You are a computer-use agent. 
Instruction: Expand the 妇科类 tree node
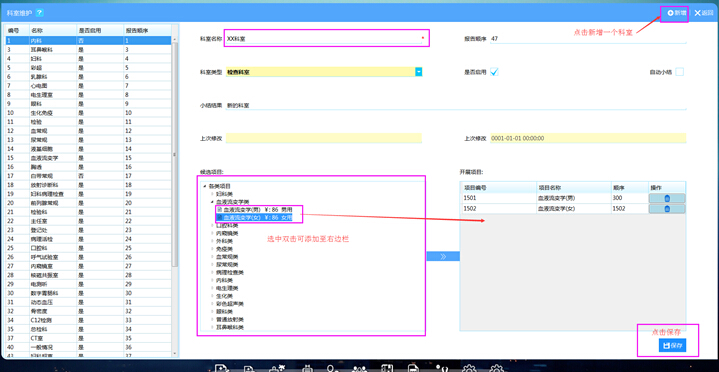click(212, 194)
